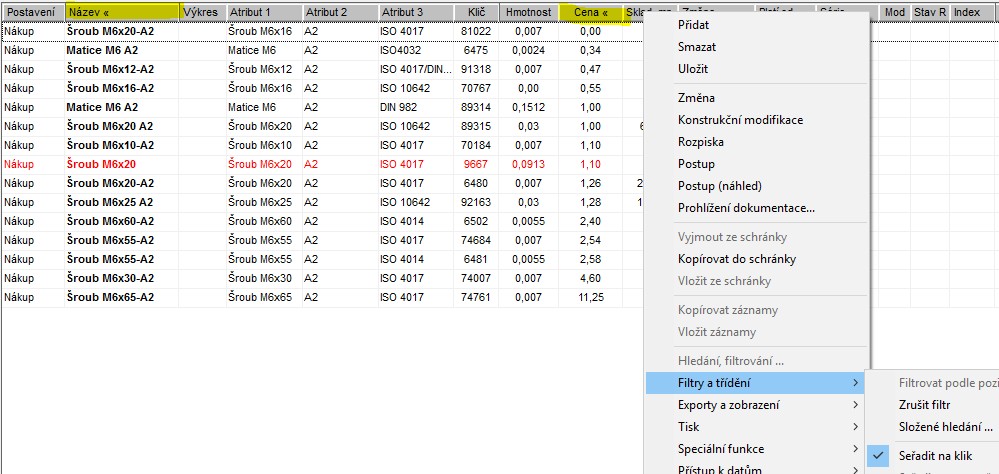Select the key cell 6475

pyautogui.click(x=476, y=50)
